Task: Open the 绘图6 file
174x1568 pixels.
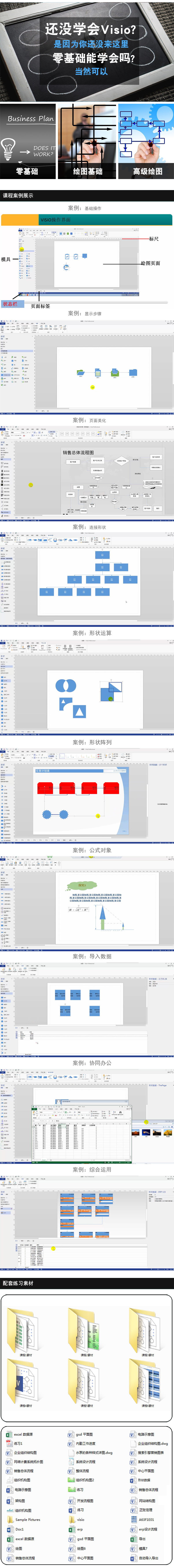Action: pyautogui.click(x=77, y=1549)
